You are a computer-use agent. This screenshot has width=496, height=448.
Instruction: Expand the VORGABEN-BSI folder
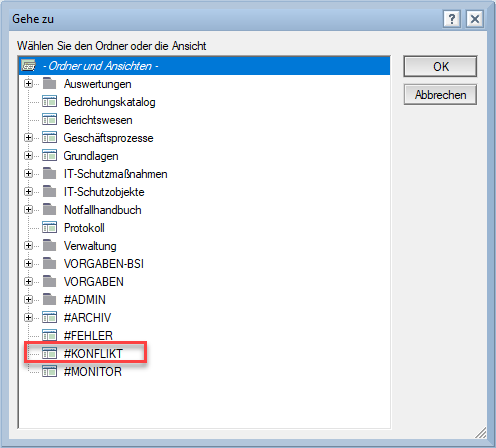28,264
